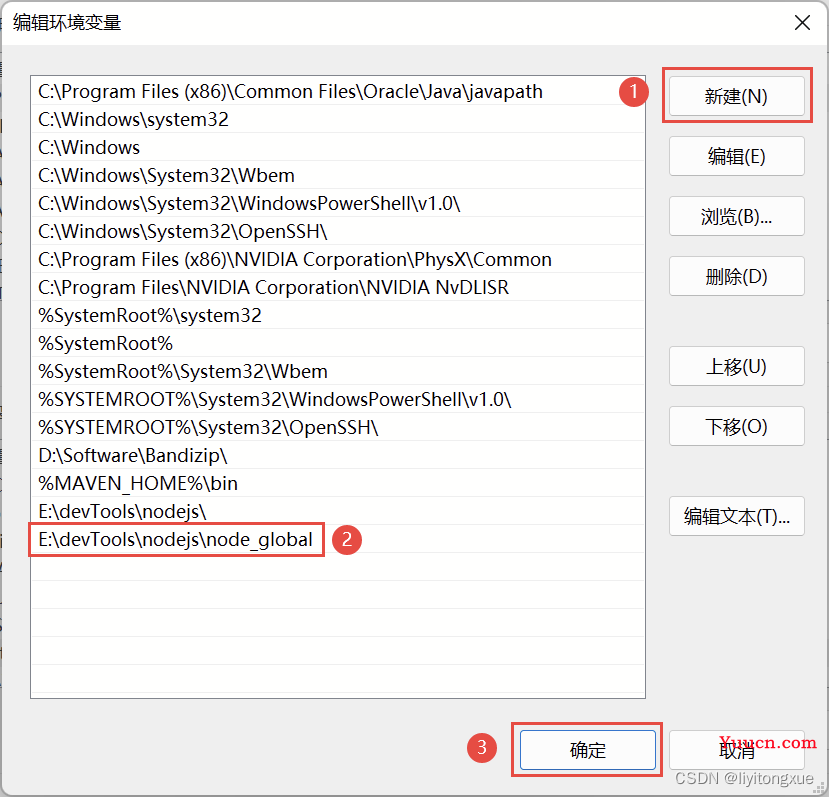This screenshot has width=829, height=797.
Task: Open 编辑文本(T)... text editor
Action: (736, 516)
